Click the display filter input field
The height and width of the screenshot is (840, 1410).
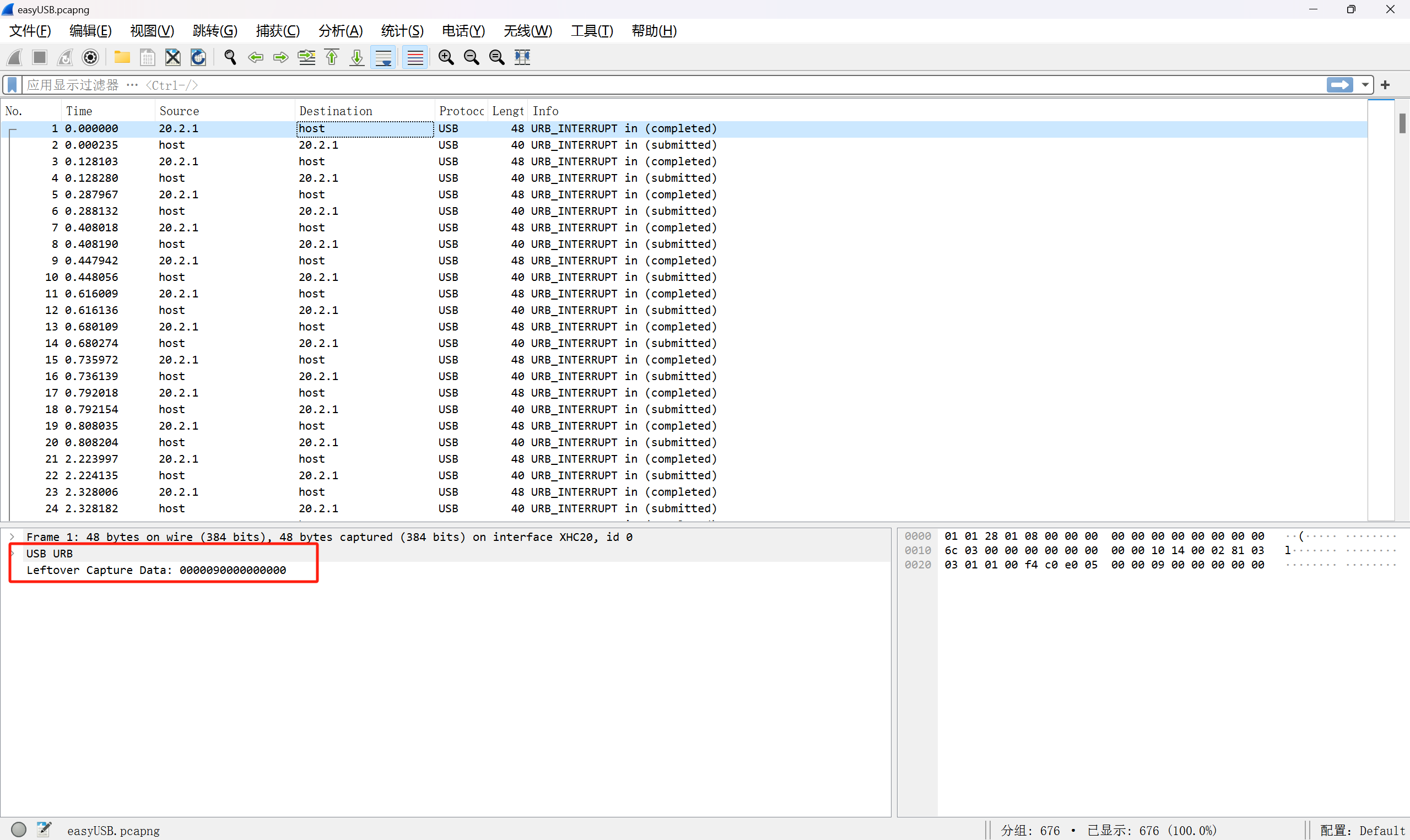[673, 85]
